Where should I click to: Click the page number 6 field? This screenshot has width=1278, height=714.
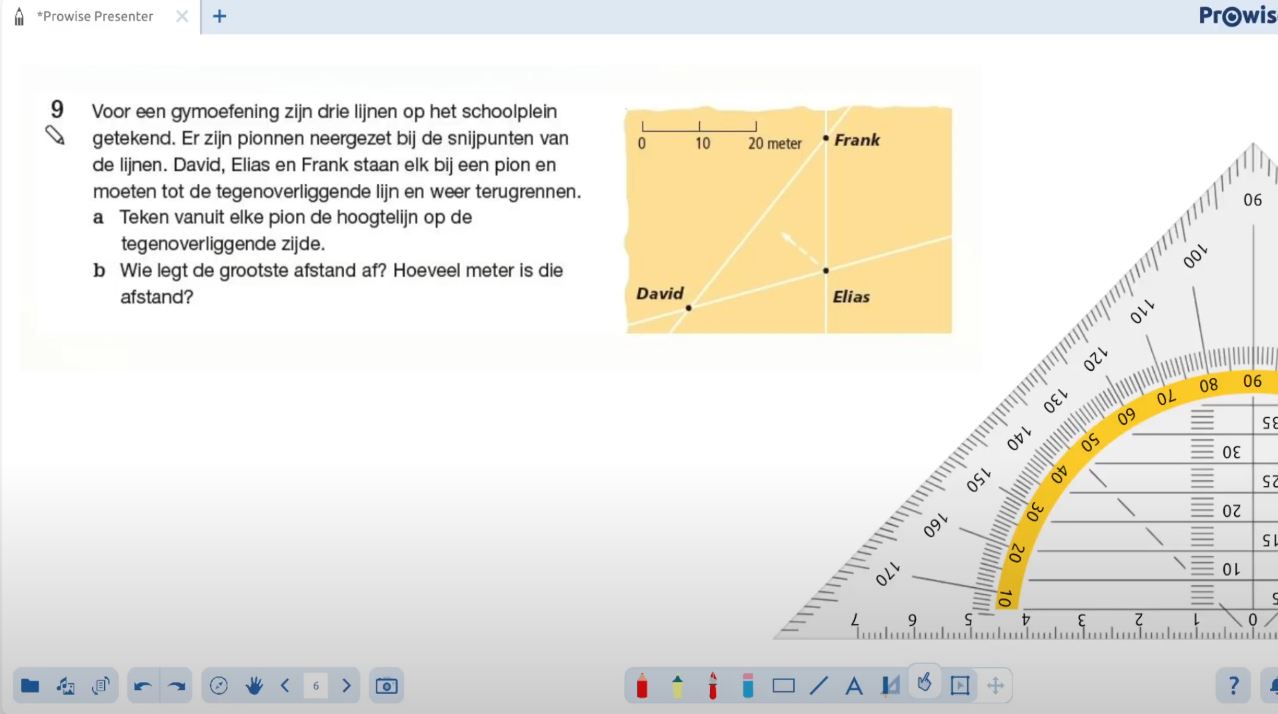(315, 685)
